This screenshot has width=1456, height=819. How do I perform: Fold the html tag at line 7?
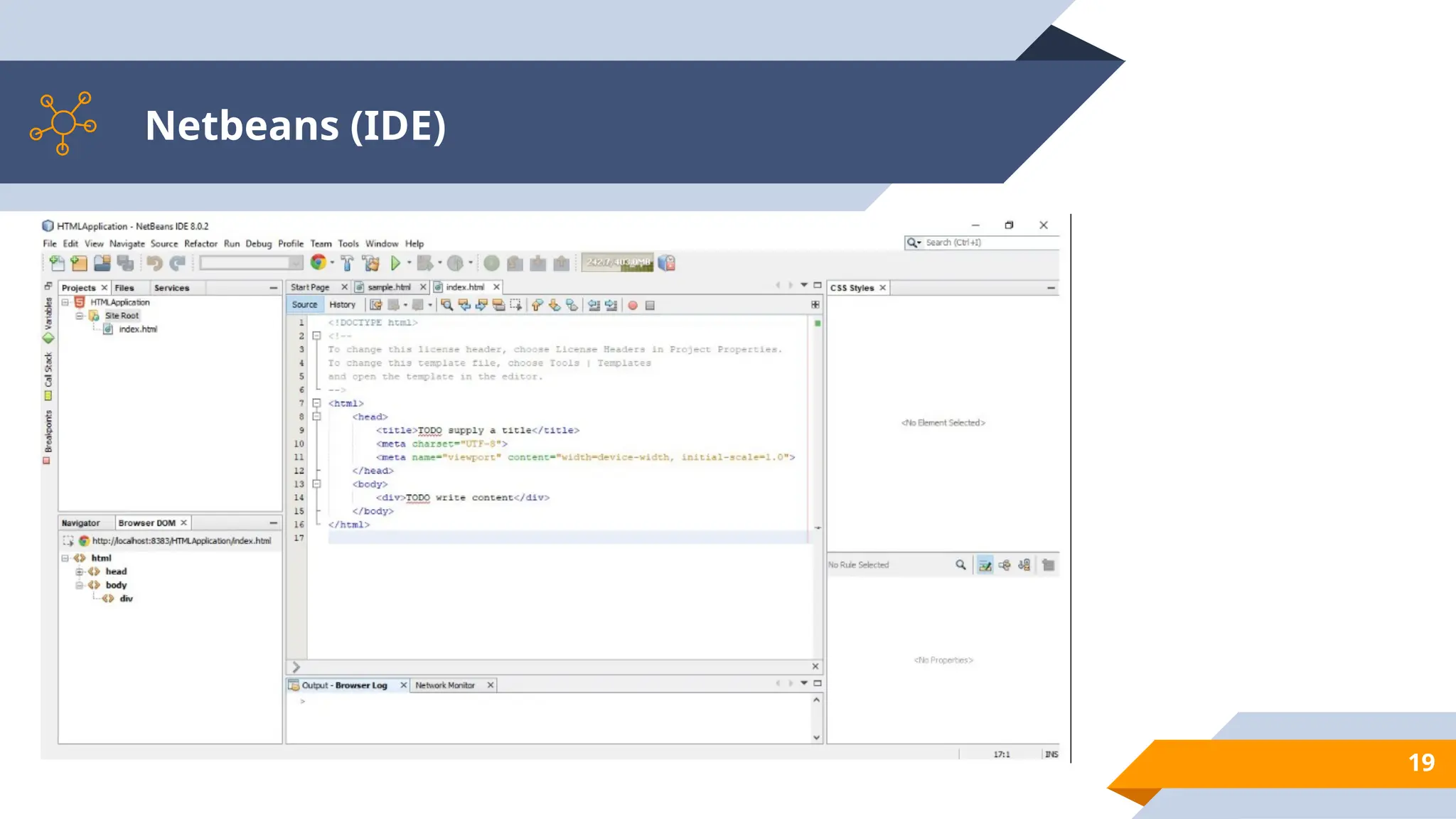pyautogui.click(x=317, y=403)
